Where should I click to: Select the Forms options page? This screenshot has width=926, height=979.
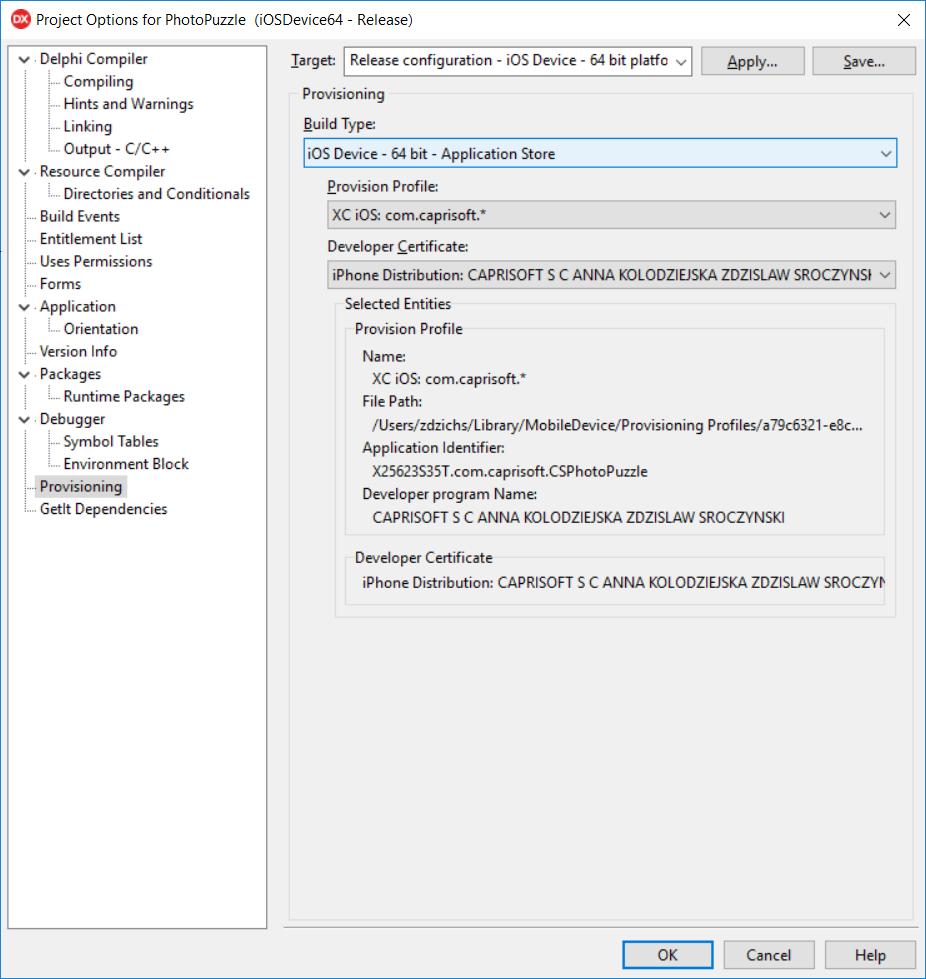pyautogui.click(x=61, y=283)
